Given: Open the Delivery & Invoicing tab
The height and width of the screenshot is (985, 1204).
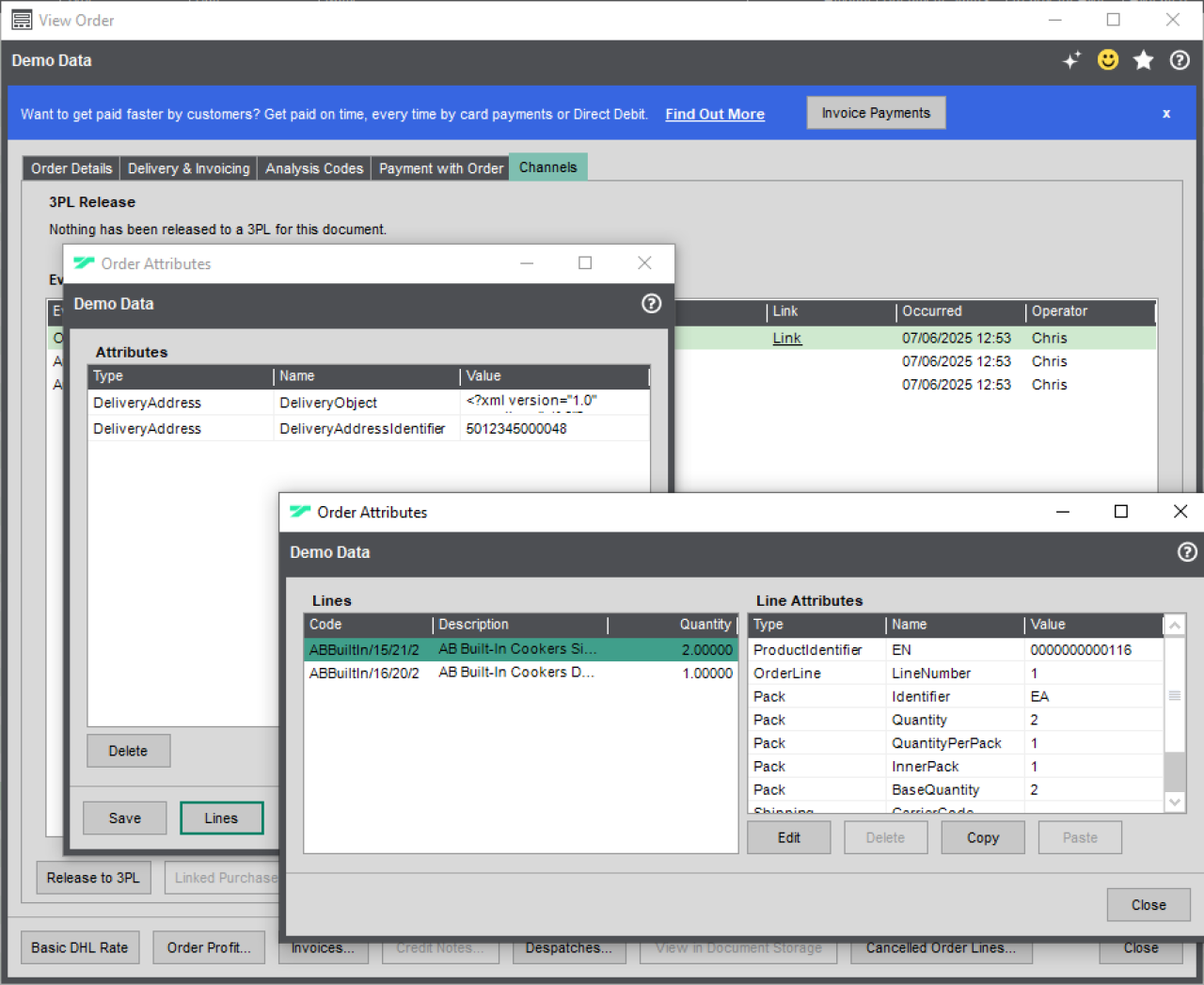Looking at the screenshot, I should [x=189, y=168].
